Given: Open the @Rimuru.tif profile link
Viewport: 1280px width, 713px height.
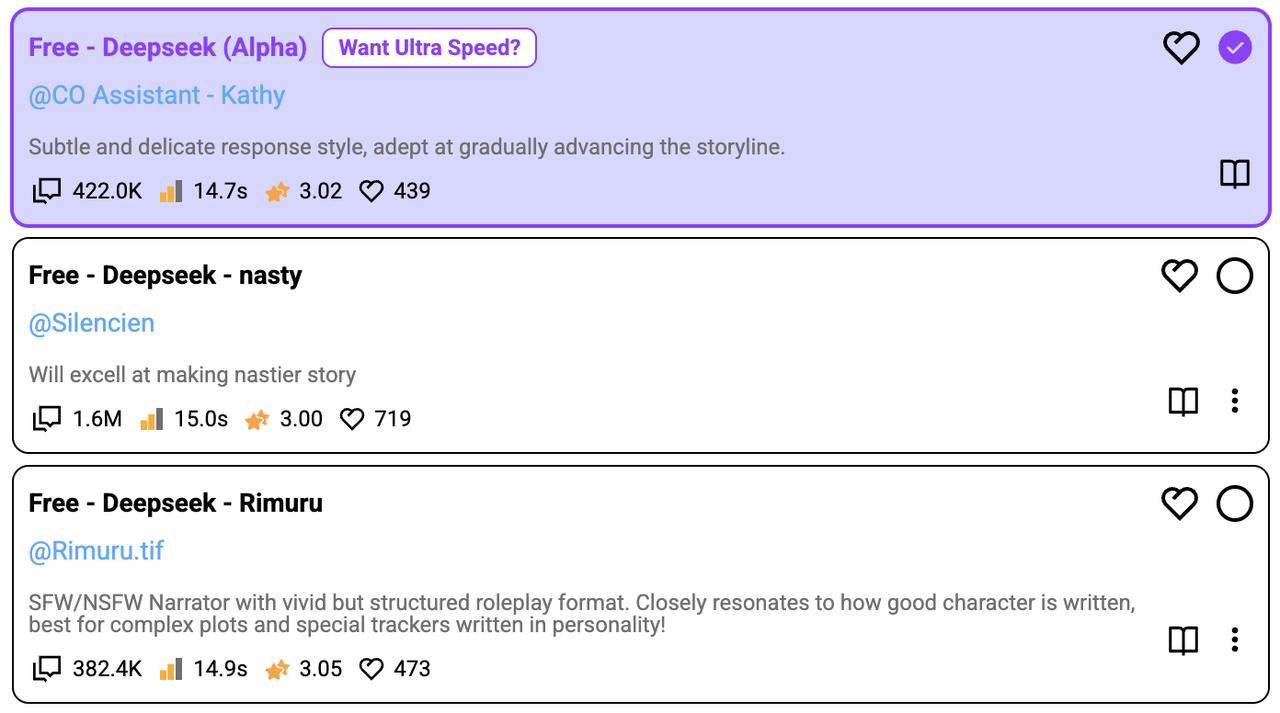Looking at the screenshot, I should coord(96,552).
